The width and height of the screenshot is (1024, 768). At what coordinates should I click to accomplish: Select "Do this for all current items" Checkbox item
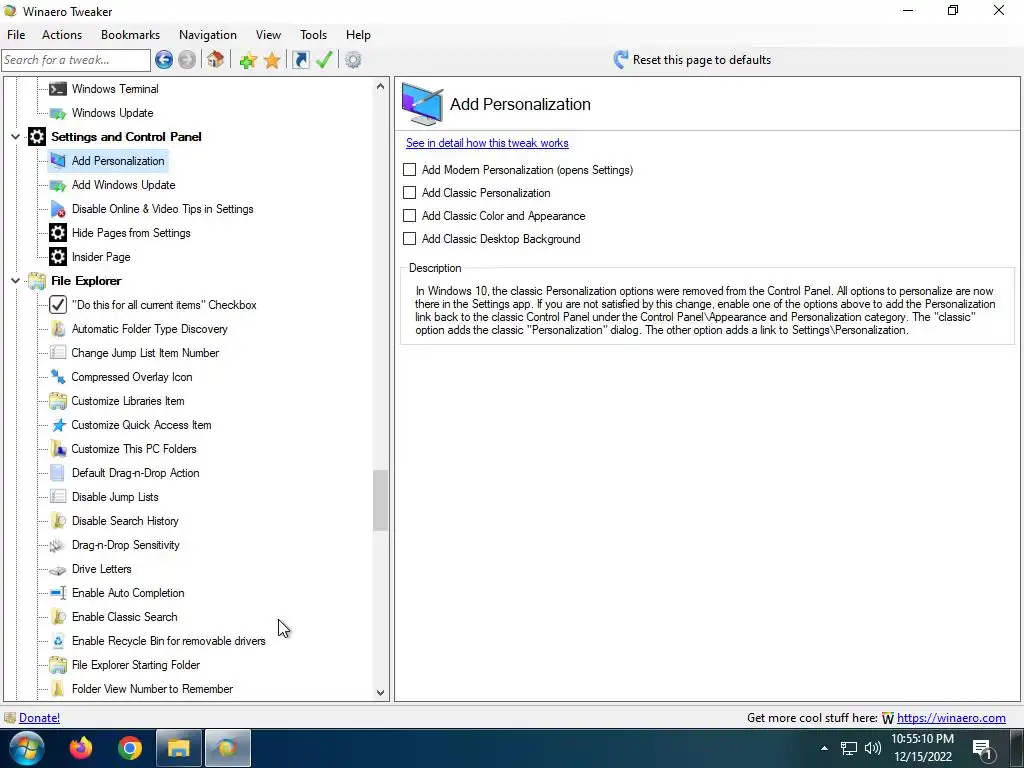[x=164, y=305]
